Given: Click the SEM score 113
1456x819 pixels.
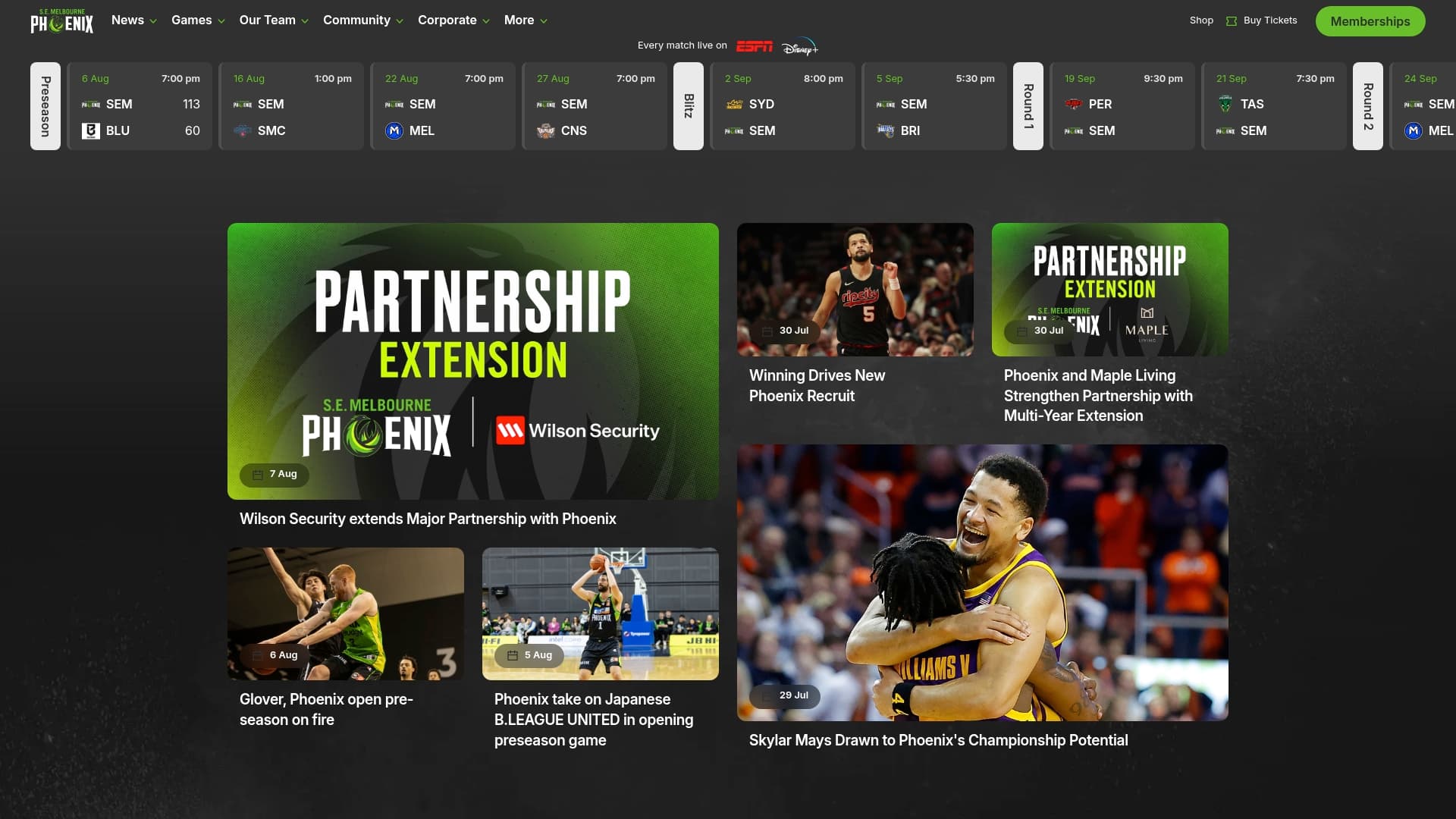Looking at the screenshot, I should pos(191,105).
